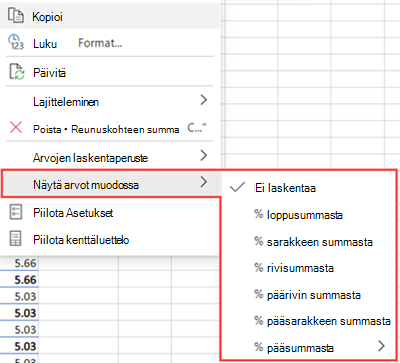Select Kopioi from the context menu
This screenshot has height=363, width=400.
pyautogui.click(x=110, y=16)
